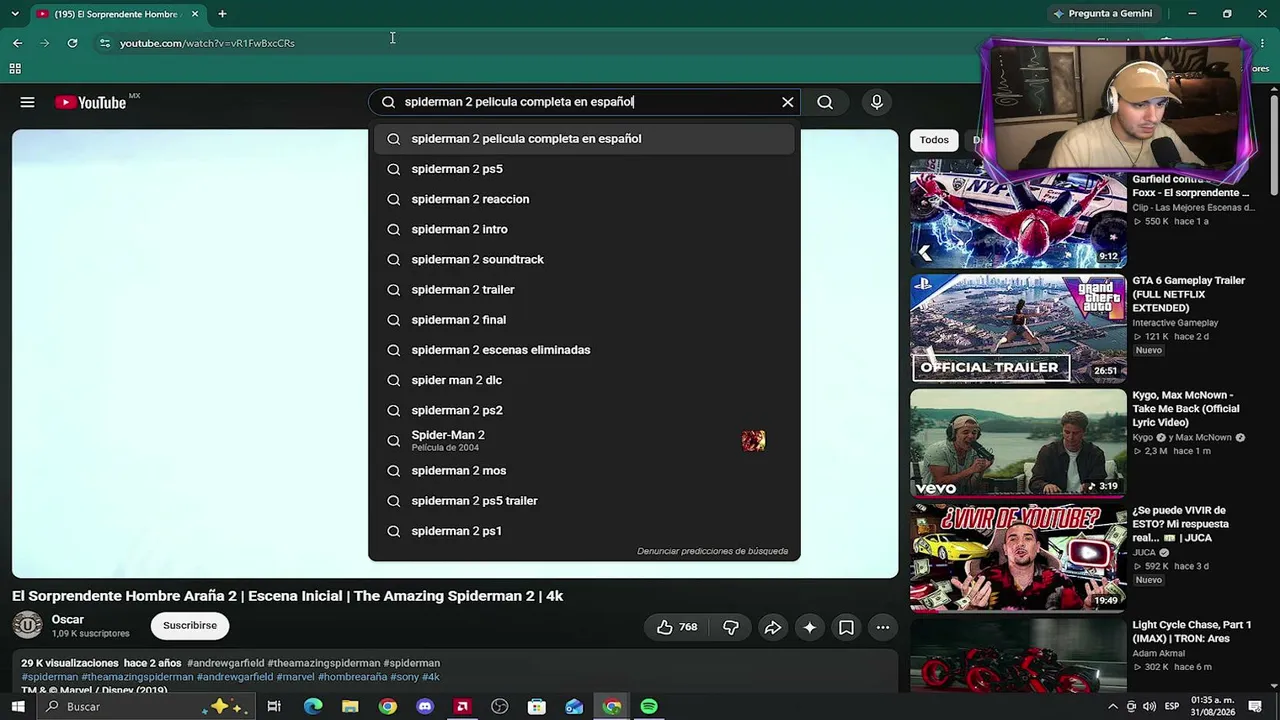Click the youtube.com address bar URL
This screenshot has width=1280, height=720.
click(x=207, y=43)
